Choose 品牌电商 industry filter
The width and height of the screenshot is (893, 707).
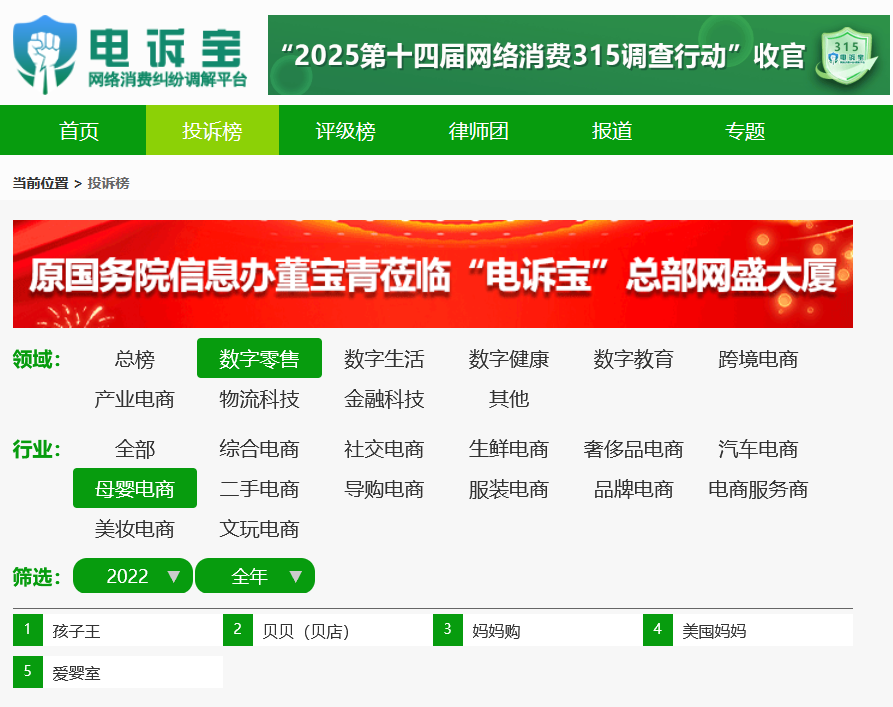coord(633,489)
